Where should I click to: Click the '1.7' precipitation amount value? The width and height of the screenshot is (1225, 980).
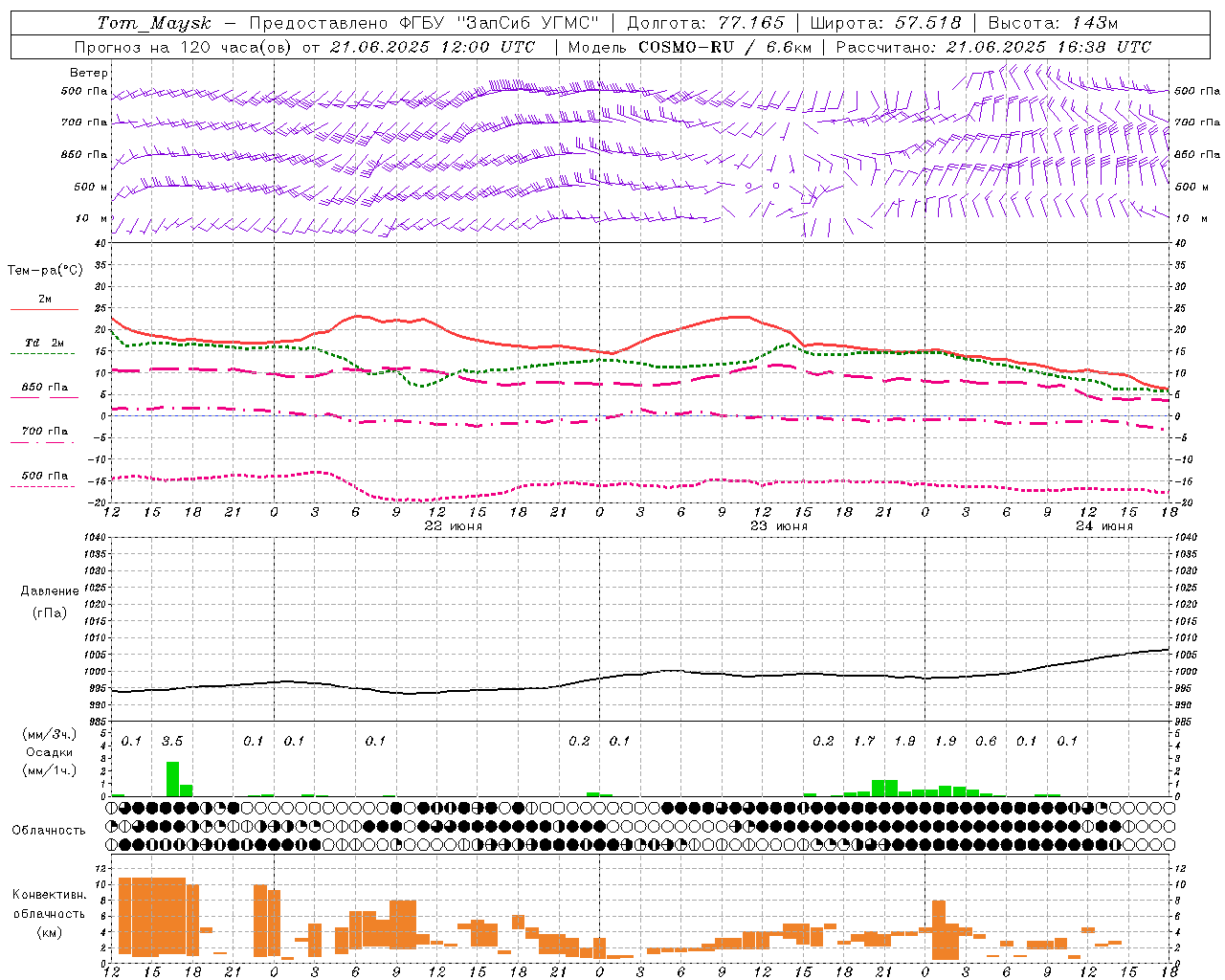[x=864, y=741]
